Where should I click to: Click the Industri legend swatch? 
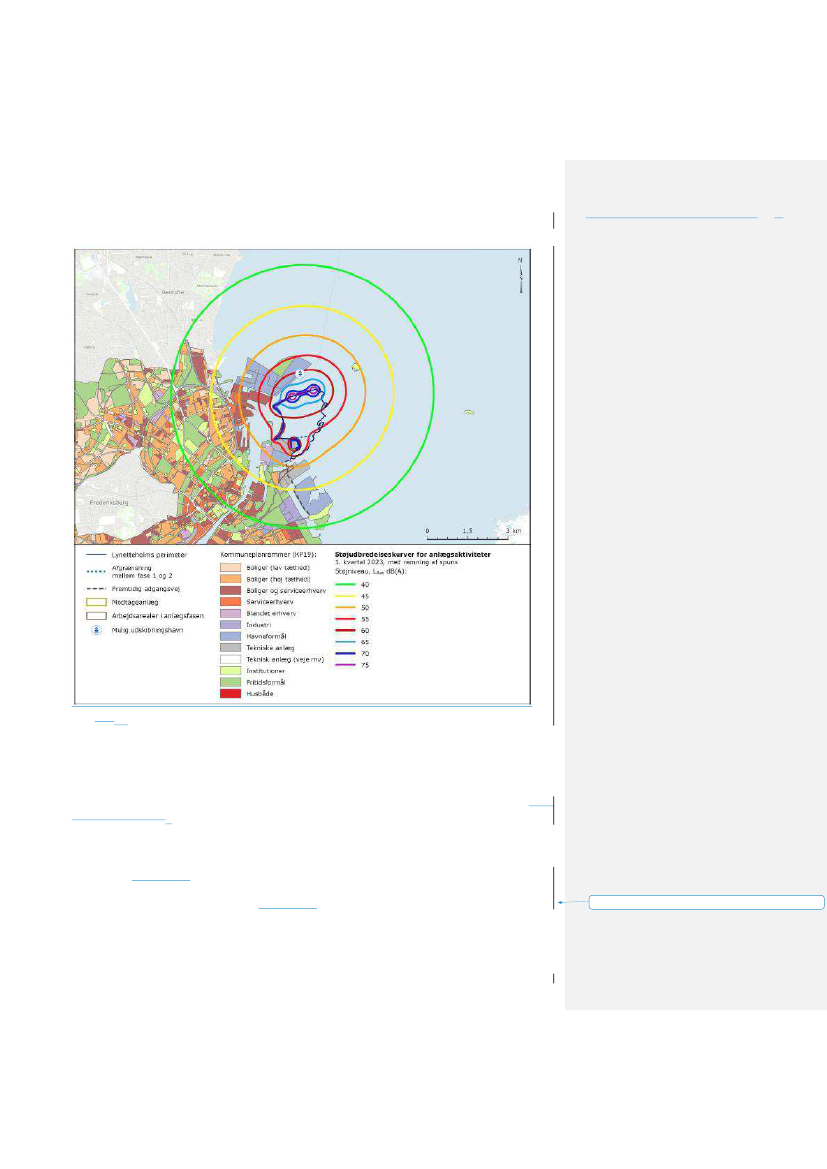pyautogui.click(x=230, y=625)
